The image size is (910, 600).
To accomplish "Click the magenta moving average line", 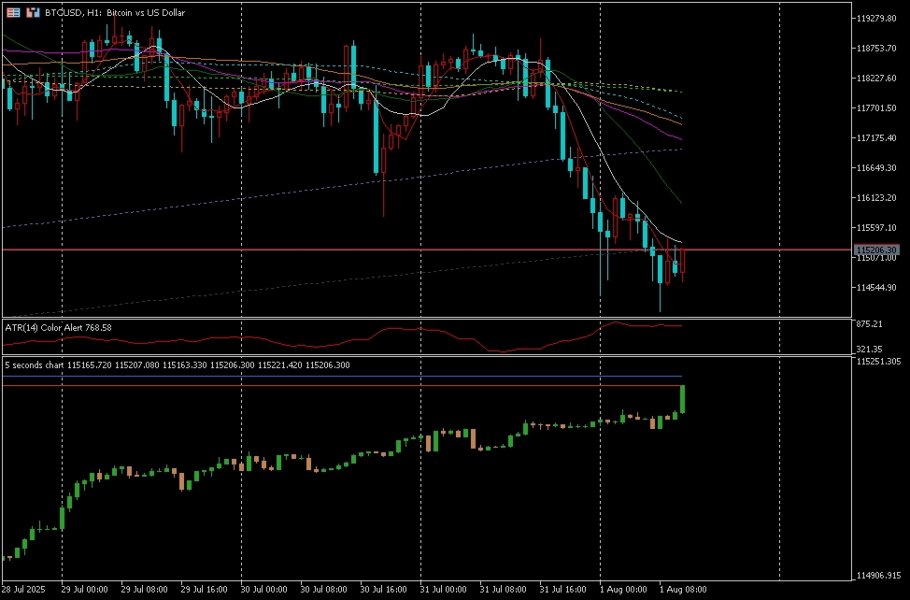I will click(x=660, y=127).
